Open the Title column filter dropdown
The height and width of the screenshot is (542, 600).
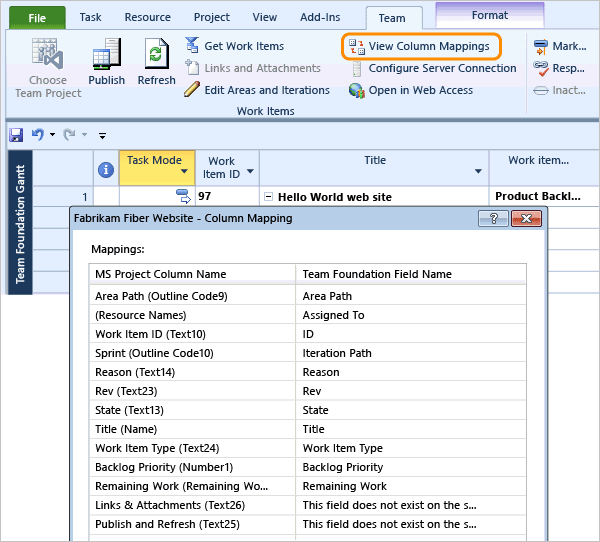click(x=478, y=171)
